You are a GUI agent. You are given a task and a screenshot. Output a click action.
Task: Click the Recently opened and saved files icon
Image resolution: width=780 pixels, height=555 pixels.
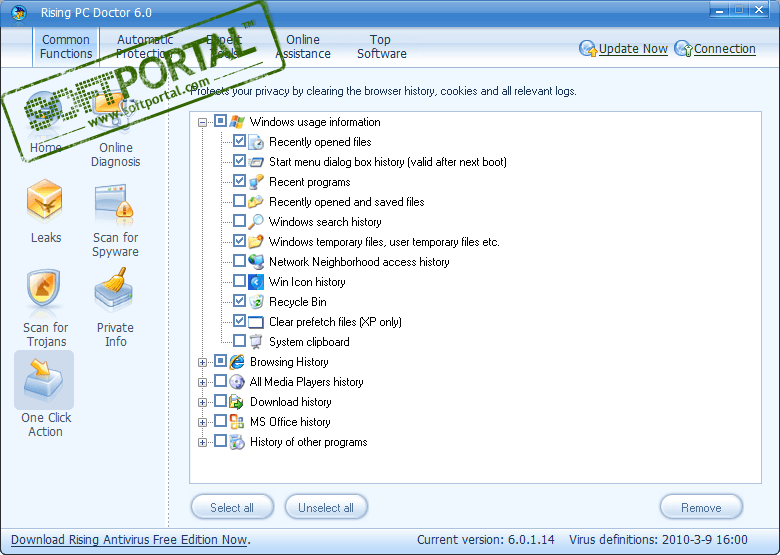[x=256, y=202]
